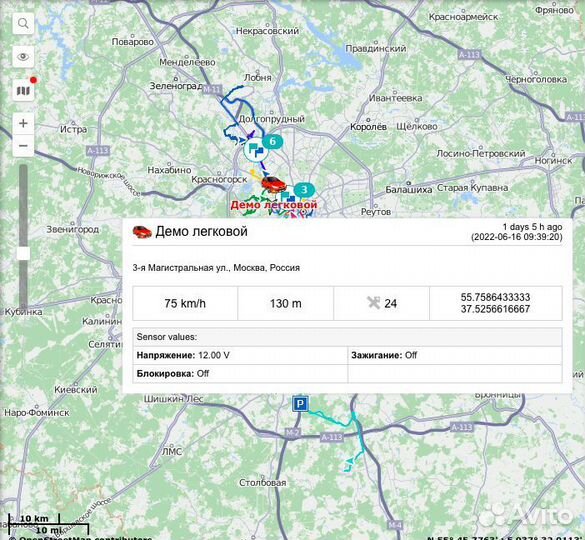Image resolution: width=585 pixels, height=540 pixels.
Task: Click the satellite icon beside 24
Action: [373, 303]
